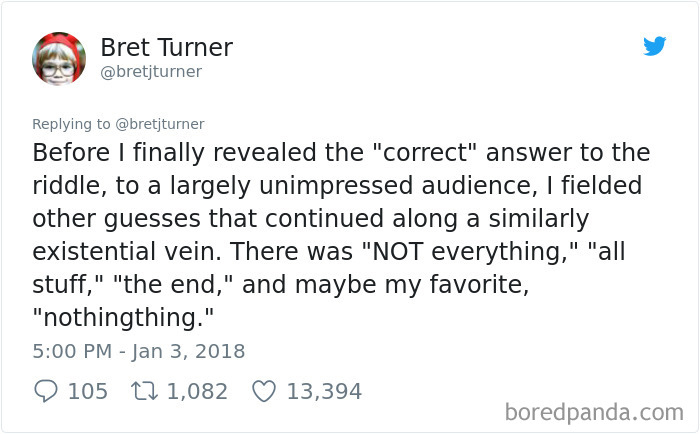This screenshot has width=700, height=434.
Task: Click the boredpanda.com watermark
Action: point(594,411)
